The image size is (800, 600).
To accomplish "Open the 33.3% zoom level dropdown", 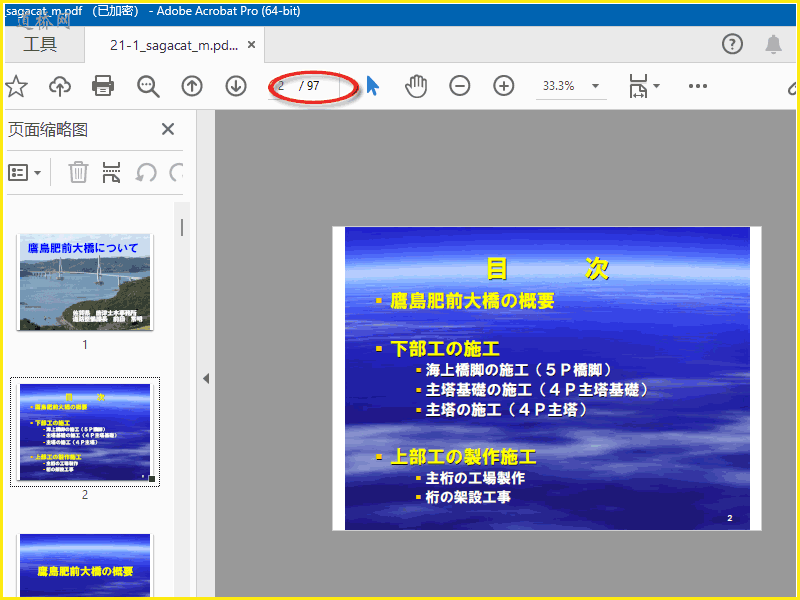I will (595, 86).
